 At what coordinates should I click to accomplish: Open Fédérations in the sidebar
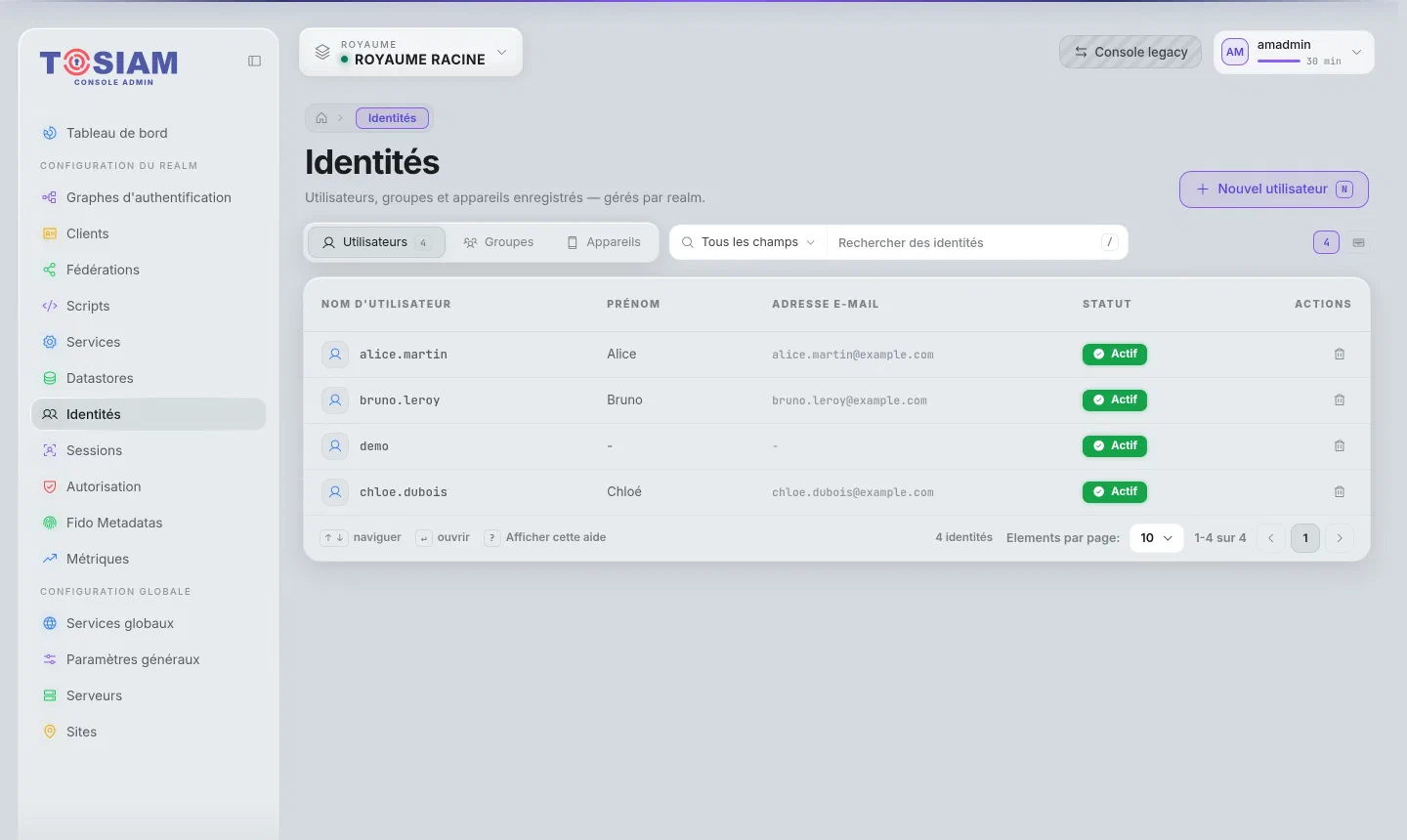(x=149, y=270)
